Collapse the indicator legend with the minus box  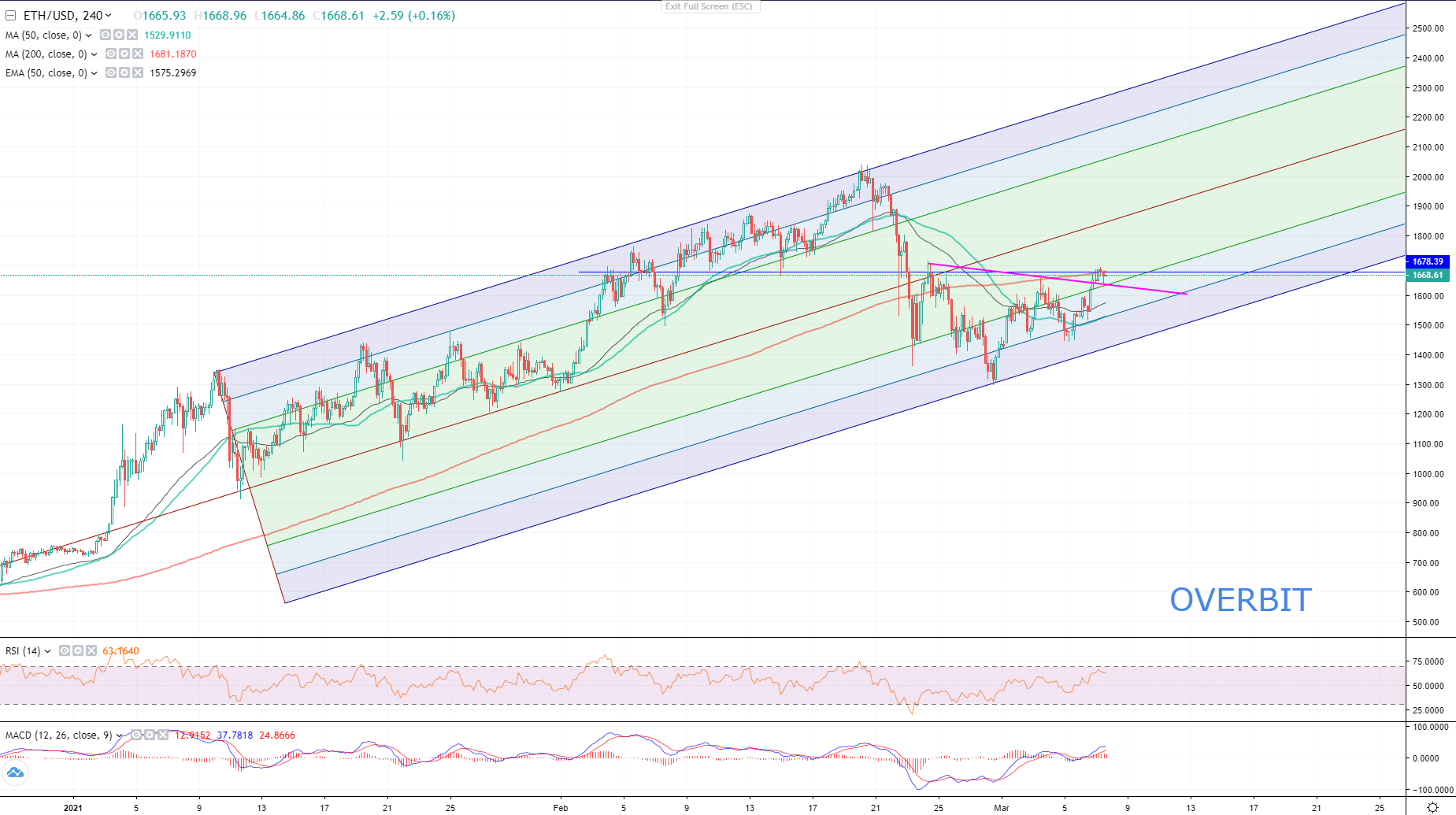(11, 16)
